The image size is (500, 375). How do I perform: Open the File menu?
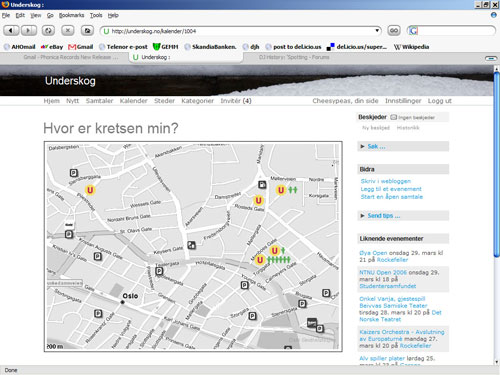[6, 15]
